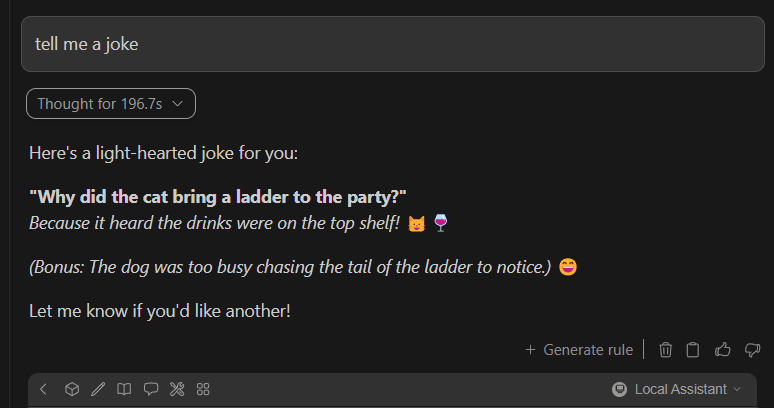Click the italic bonus dog joke line
Image resolution: width=774 pixels, height=408 pixels.
coord(290,267)
